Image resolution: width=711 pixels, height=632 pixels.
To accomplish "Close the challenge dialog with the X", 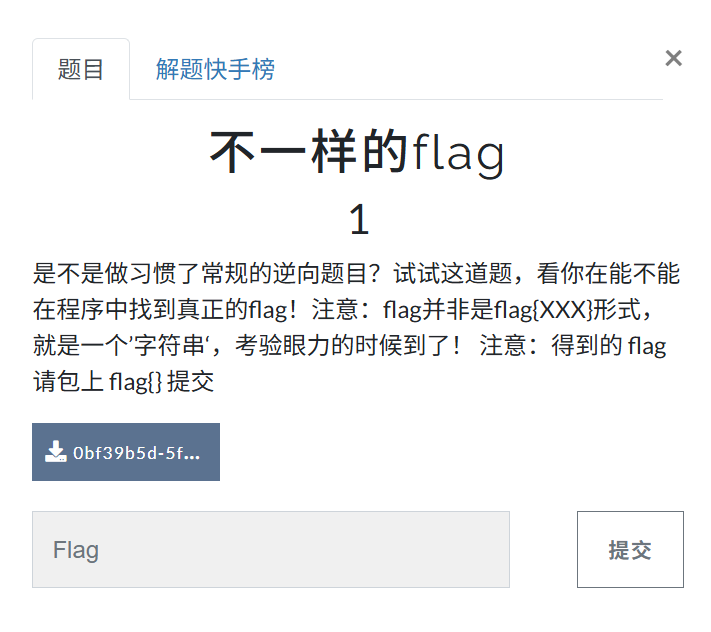I will point(673,58).
